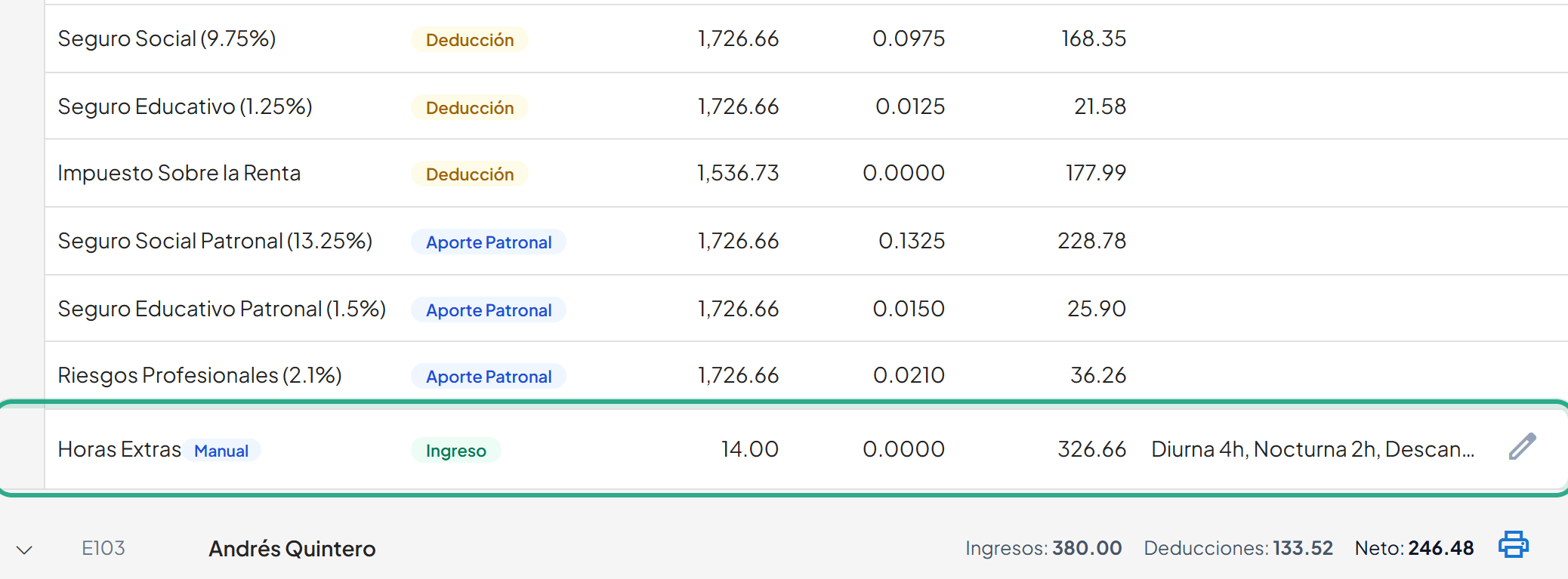Select Seguro Educativo Patronal (1.5%) label
Viewport: 1568px width, 579px height.
tap(222, 309)
